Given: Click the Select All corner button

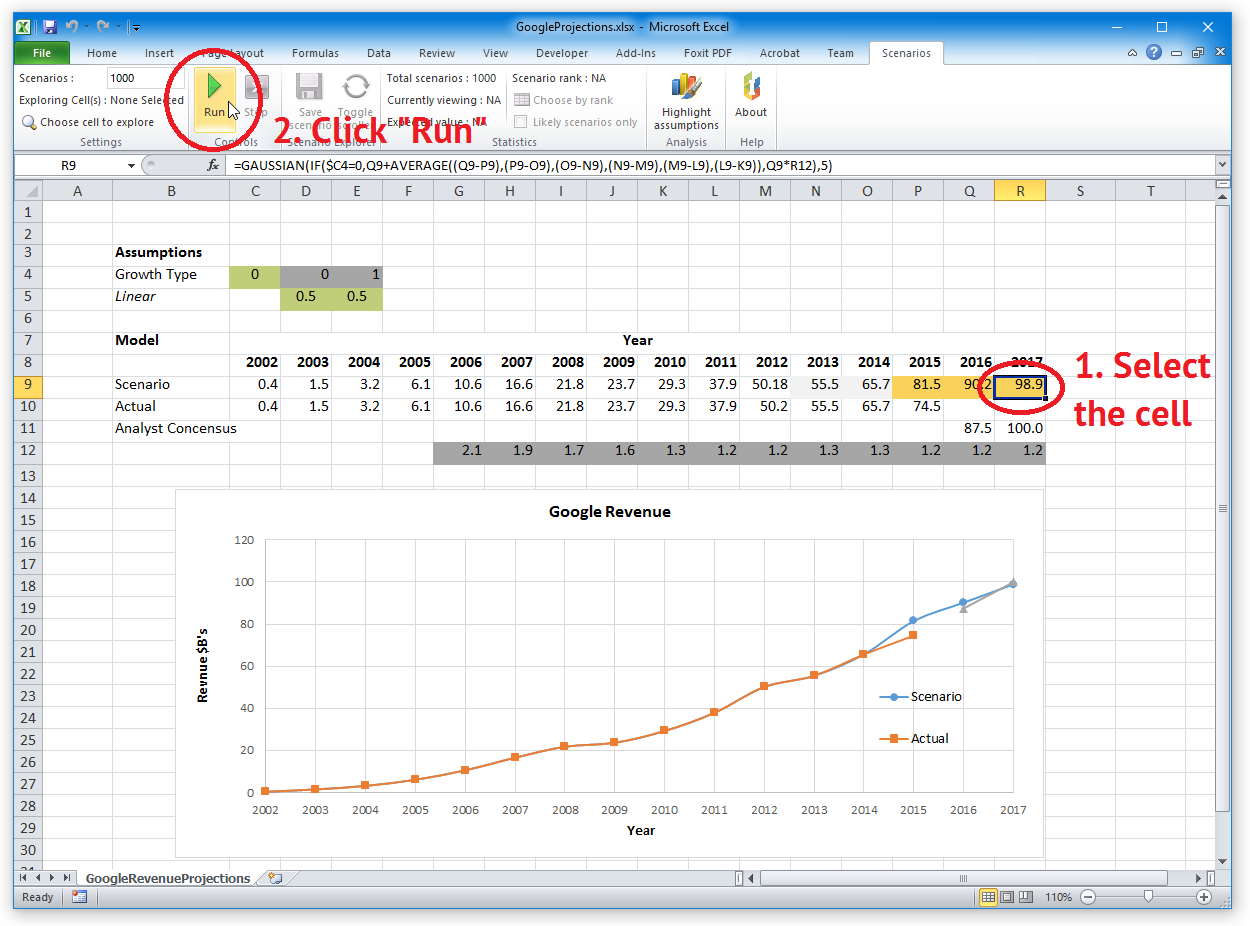Looking at the screenshot, I should tap(28, 191).
